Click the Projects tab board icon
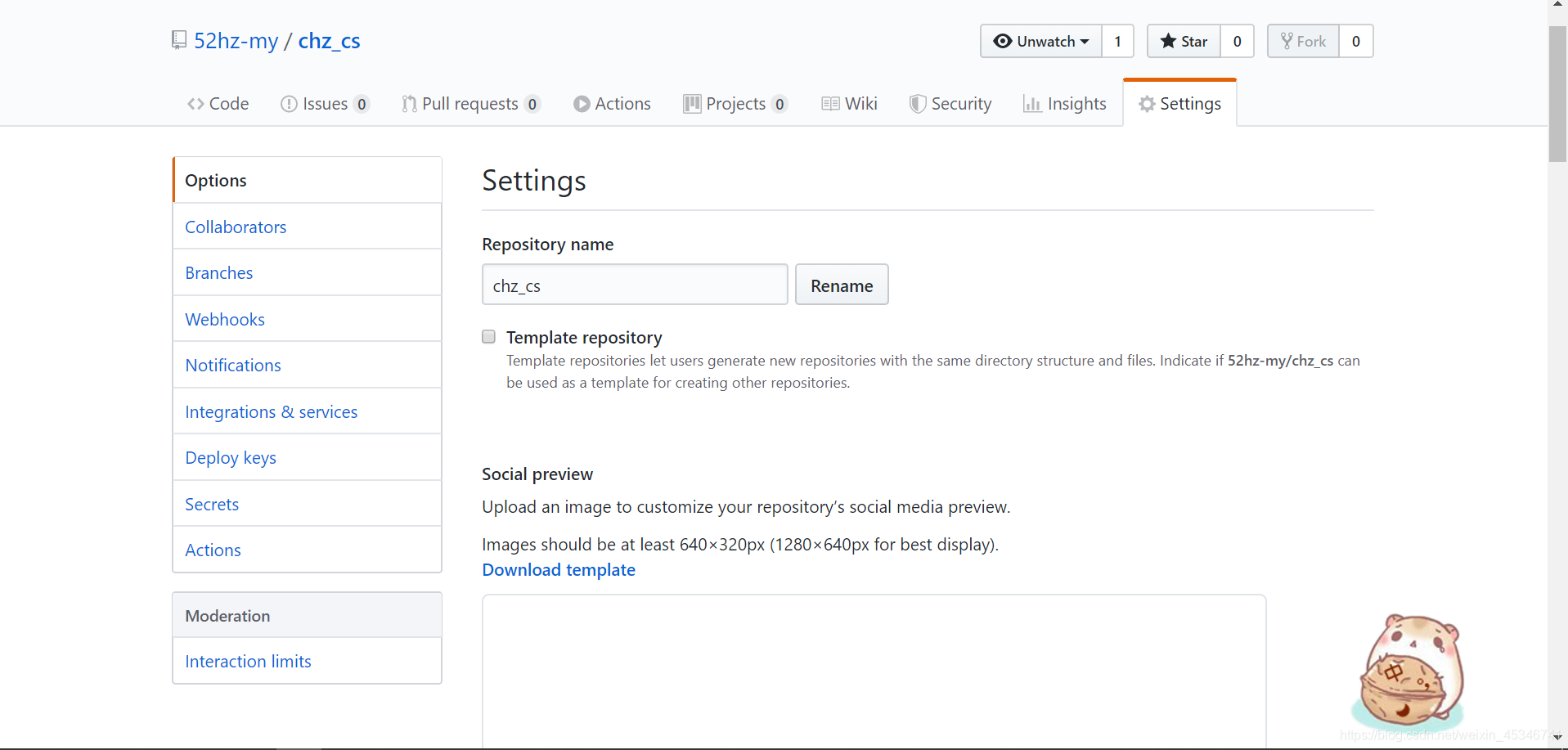 [692, 104]
